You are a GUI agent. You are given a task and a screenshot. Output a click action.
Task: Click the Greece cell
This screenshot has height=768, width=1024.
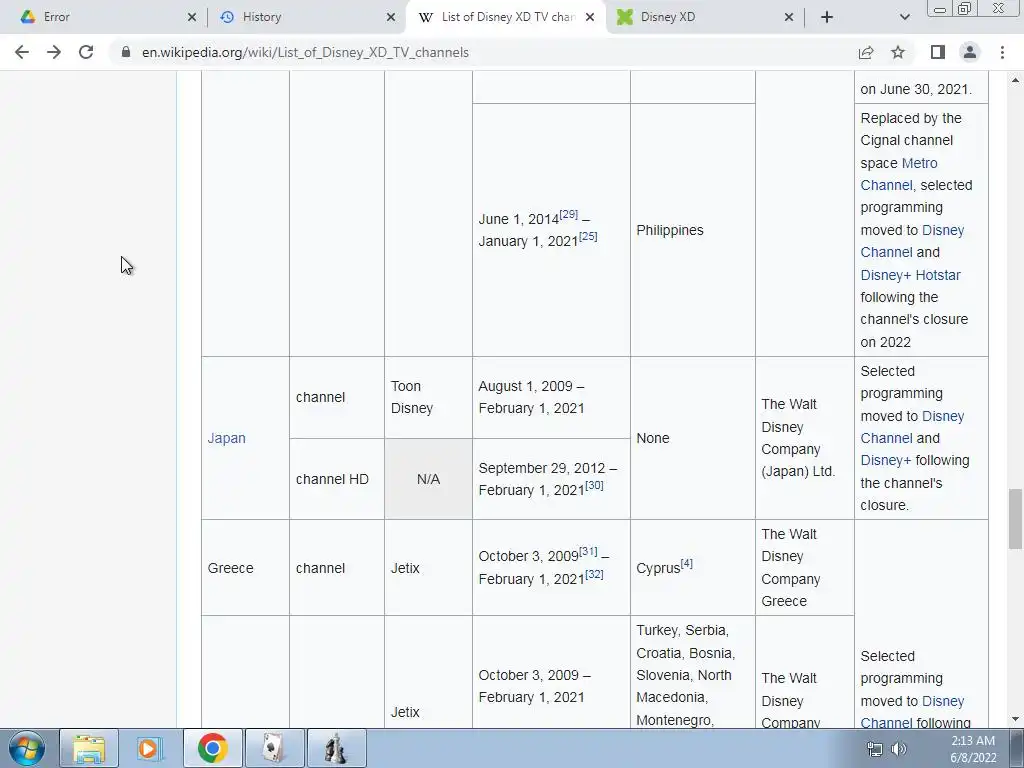click(246, 568)
